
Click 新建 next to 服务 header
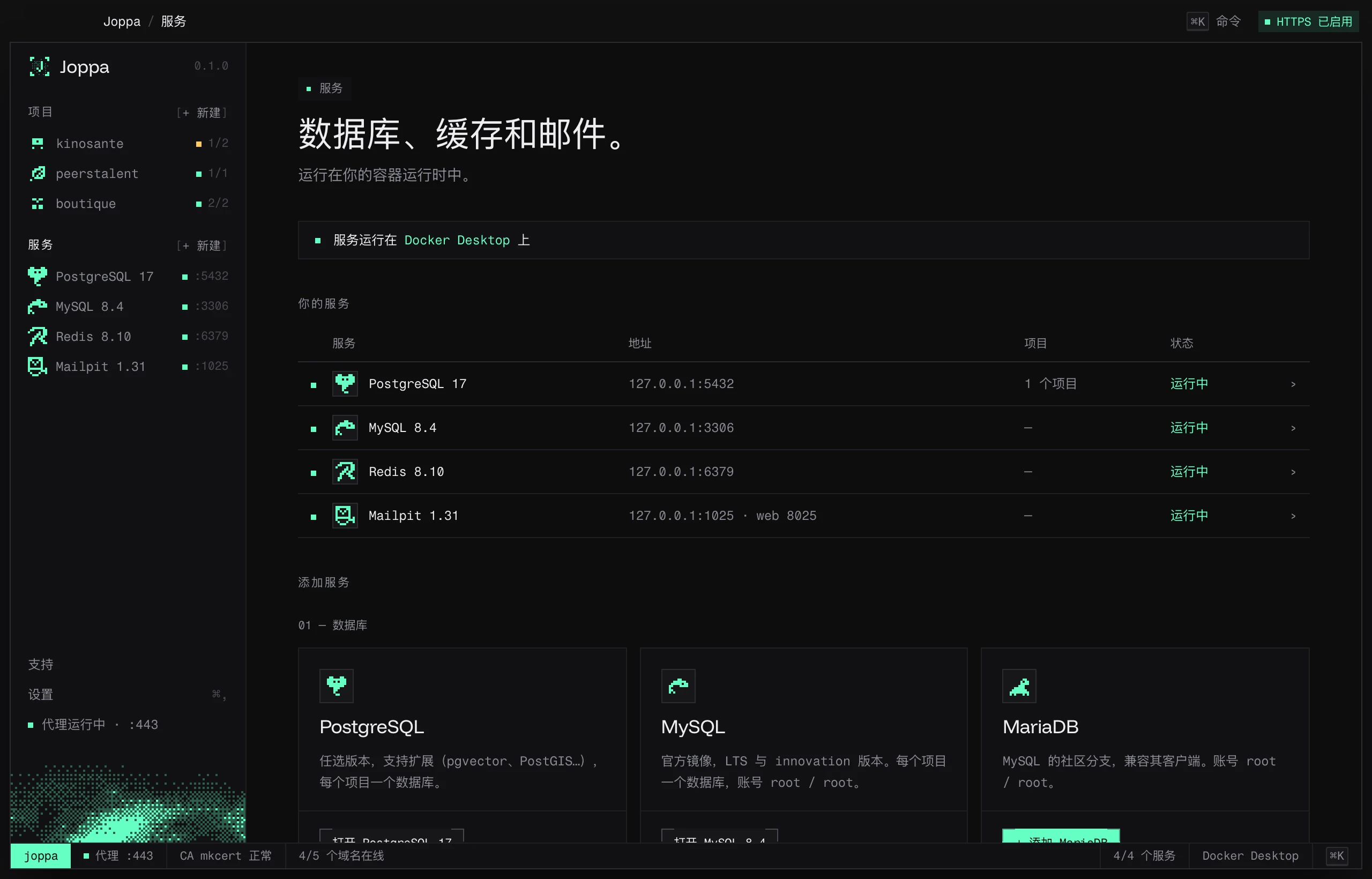click(x=202, y=245)
